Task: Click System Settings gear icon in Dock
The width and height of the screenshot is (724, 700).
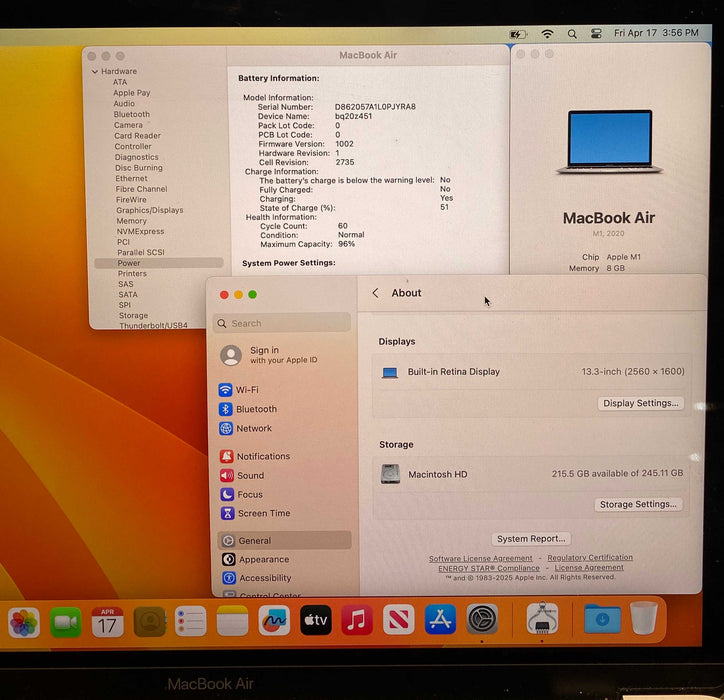Action: tap(482, 619)
